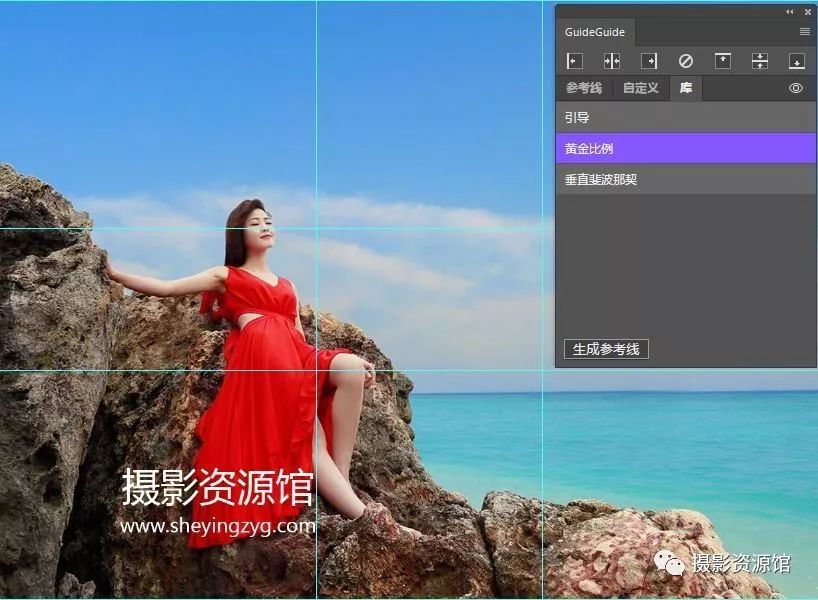This screenshot has height=600, width=818.
Task: Switch to 自定义 tab
Action: click(641, 88)
